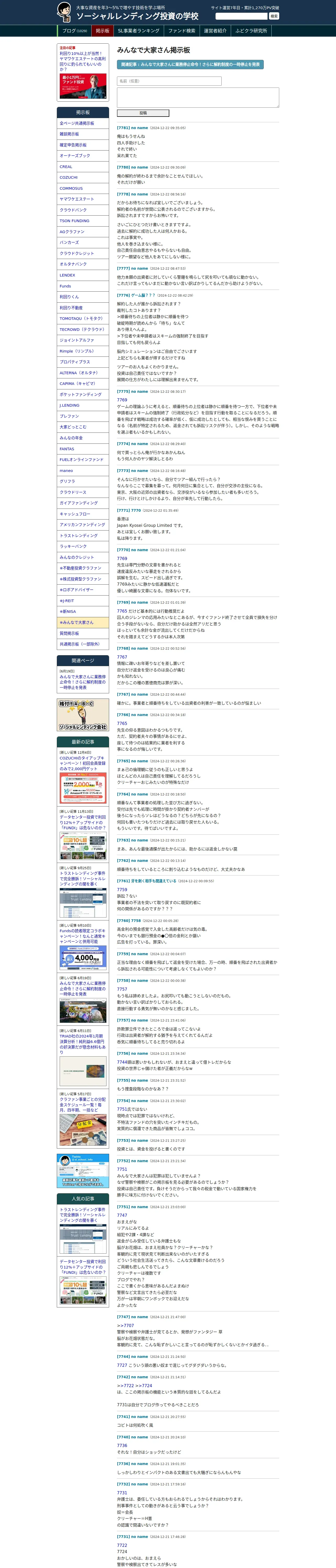Click COZUCHI 2,000円 campaign thumbnail
336x1568 pixels.
(83, 788)
